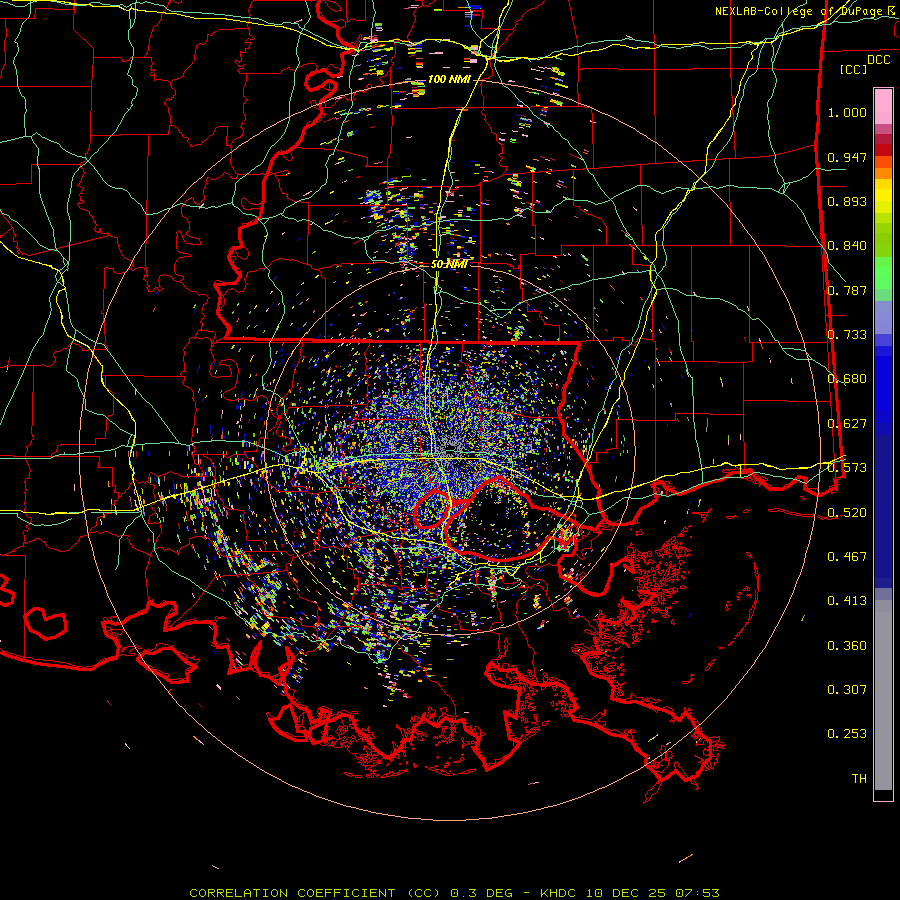Viewport: 900px width, 900px height.
Task: Click inside the small round lake outline
Action: click(x=432, y=509)
